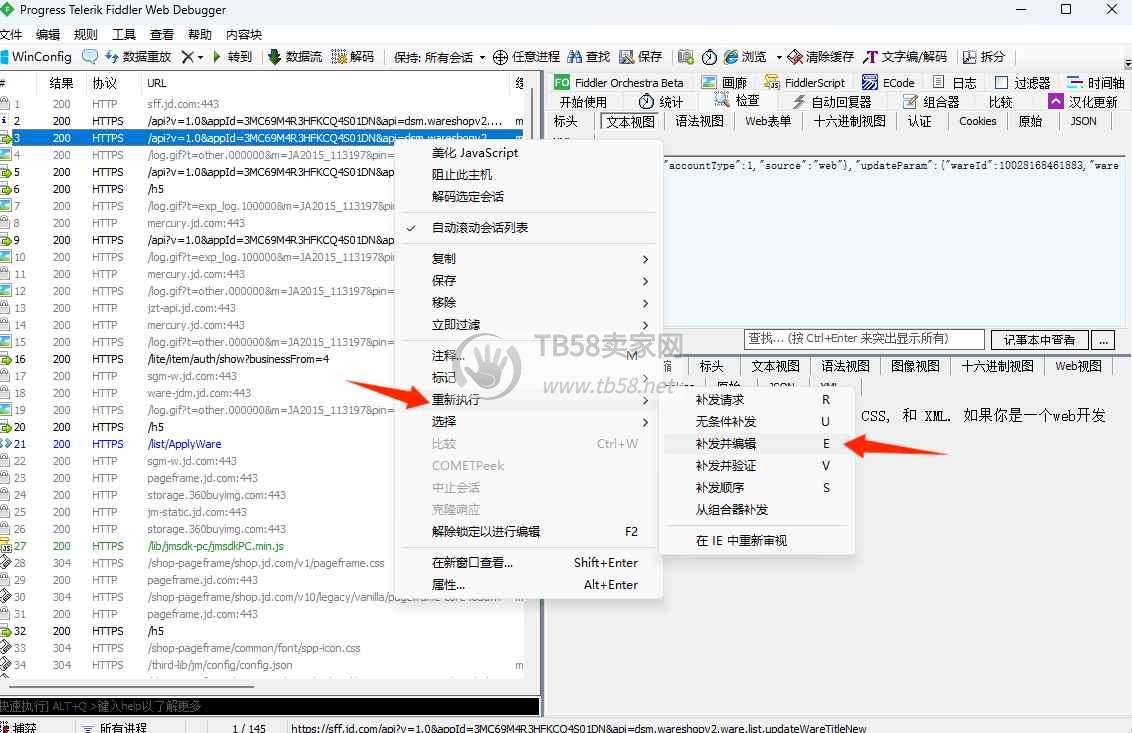Open the ECode tab
The image size is (1132, 733).
[x=888, y=82]
